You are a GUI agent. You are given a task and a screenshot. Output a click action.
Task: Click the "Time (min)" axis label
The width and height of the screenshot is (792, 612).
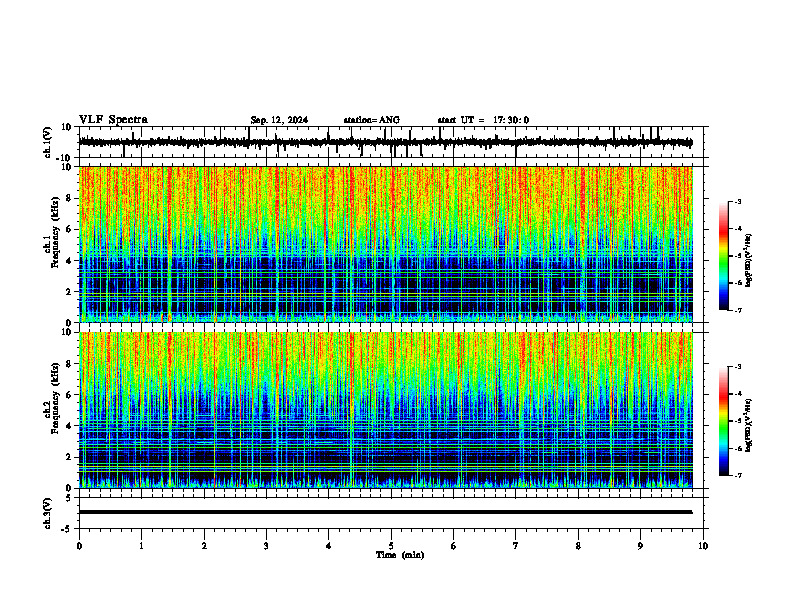[x=400, y=555]
